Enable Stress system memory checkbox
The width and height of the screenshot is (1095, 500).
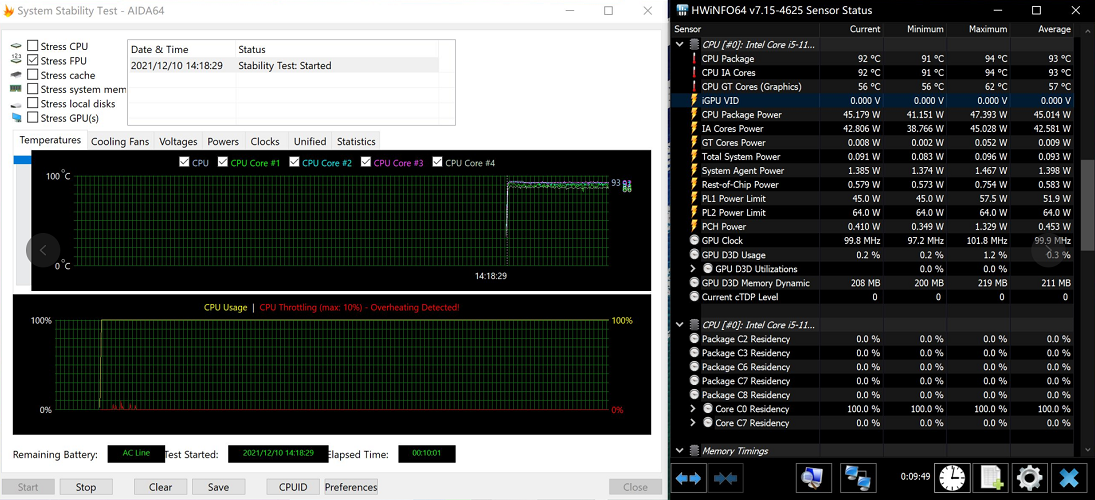(x=32, y=89)
